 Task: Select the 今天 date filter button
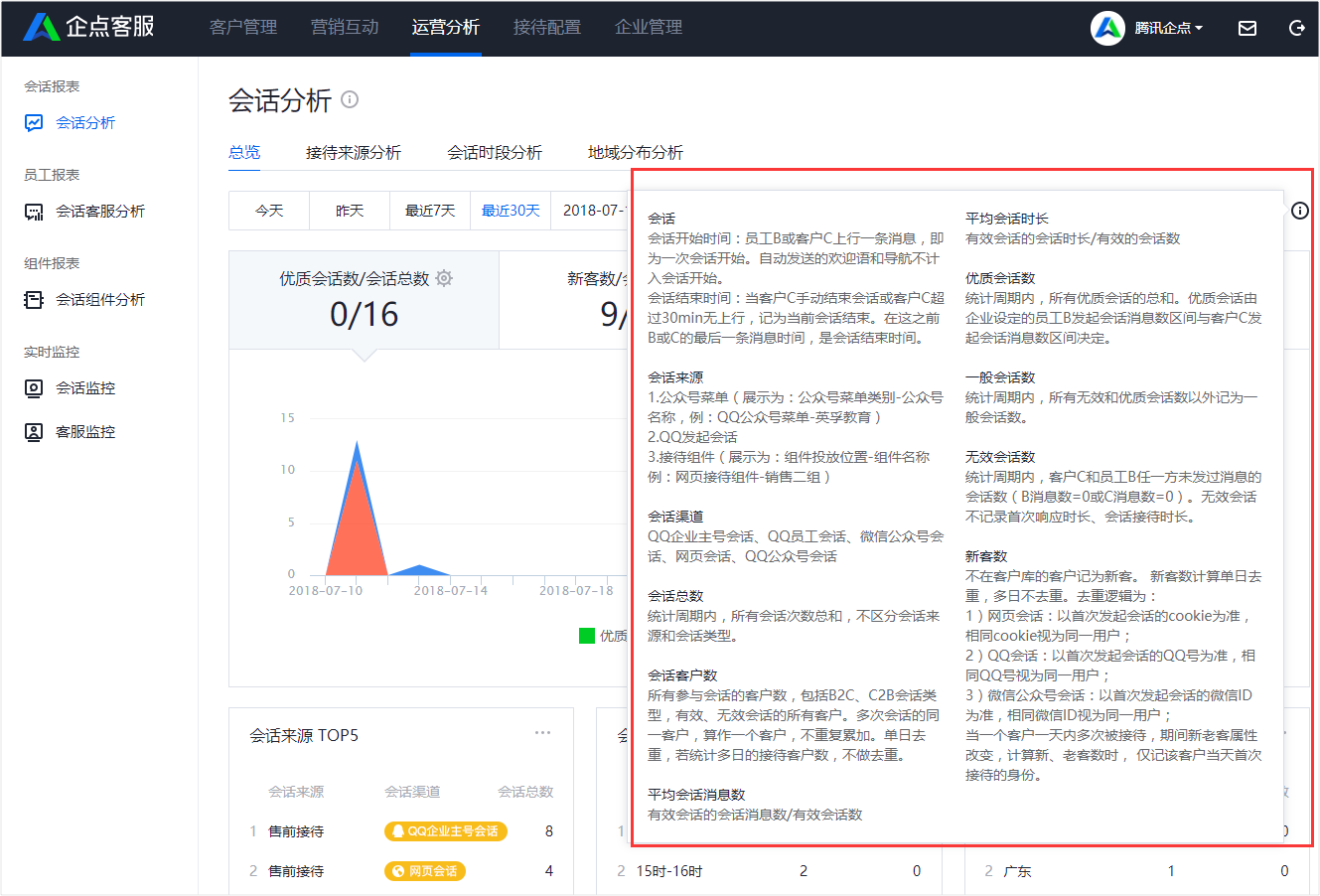pyautogui.click(x=268, y=211)
